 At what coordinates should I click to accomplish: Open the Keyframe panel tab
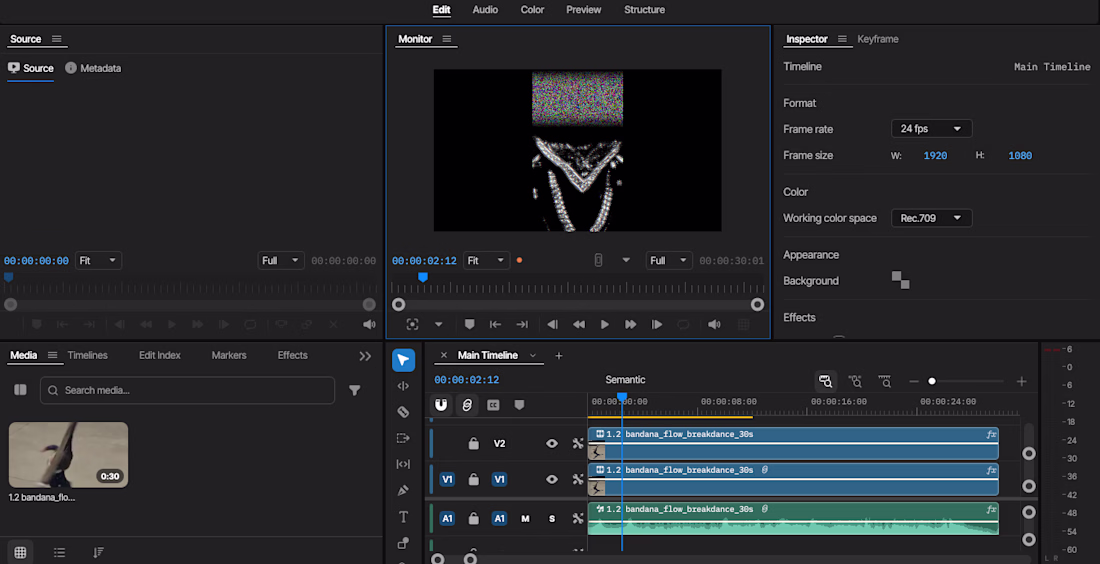click(878, 39)
